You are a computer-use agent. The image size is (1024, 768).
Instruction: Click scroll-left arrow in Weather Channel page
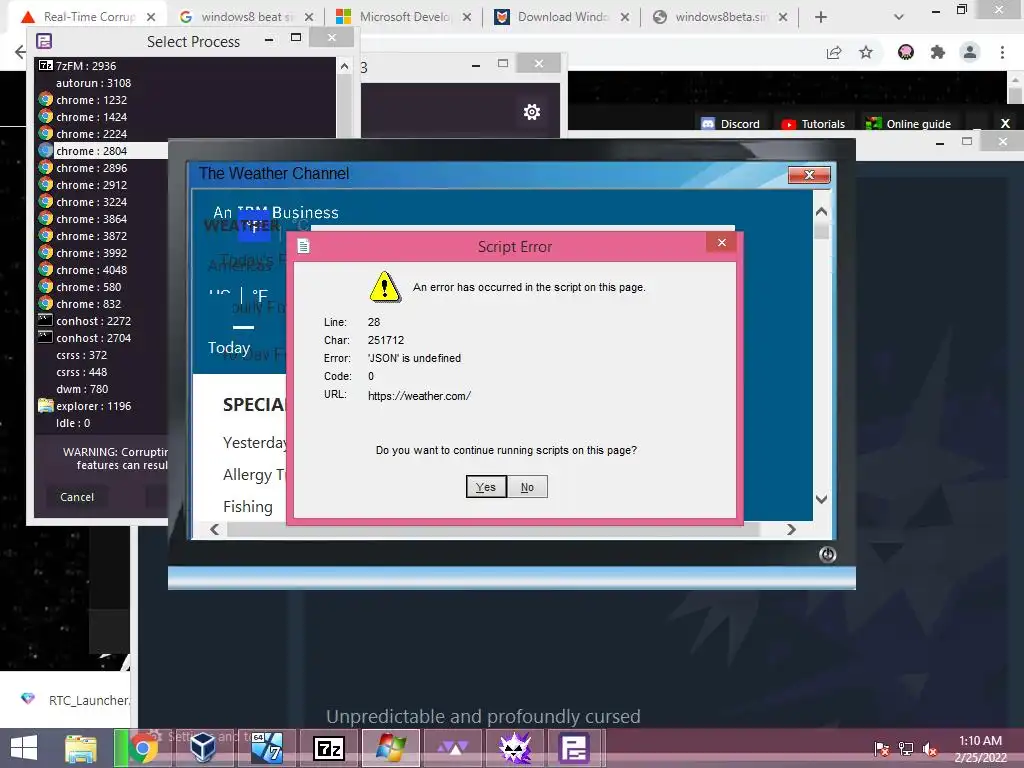[215, 529]
